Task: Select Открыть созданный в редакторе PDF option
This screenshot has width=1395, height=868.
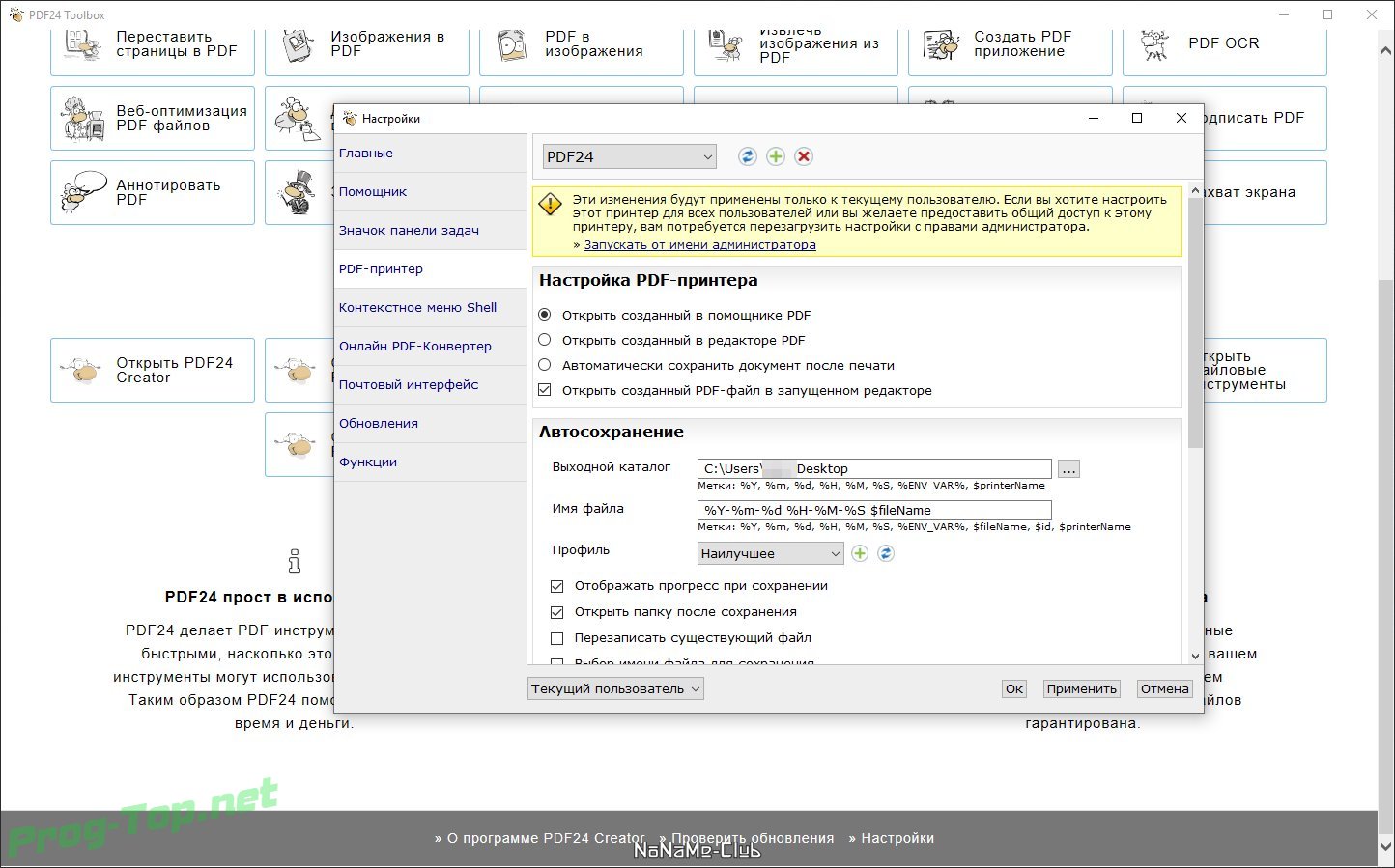Action: (545, 340)
